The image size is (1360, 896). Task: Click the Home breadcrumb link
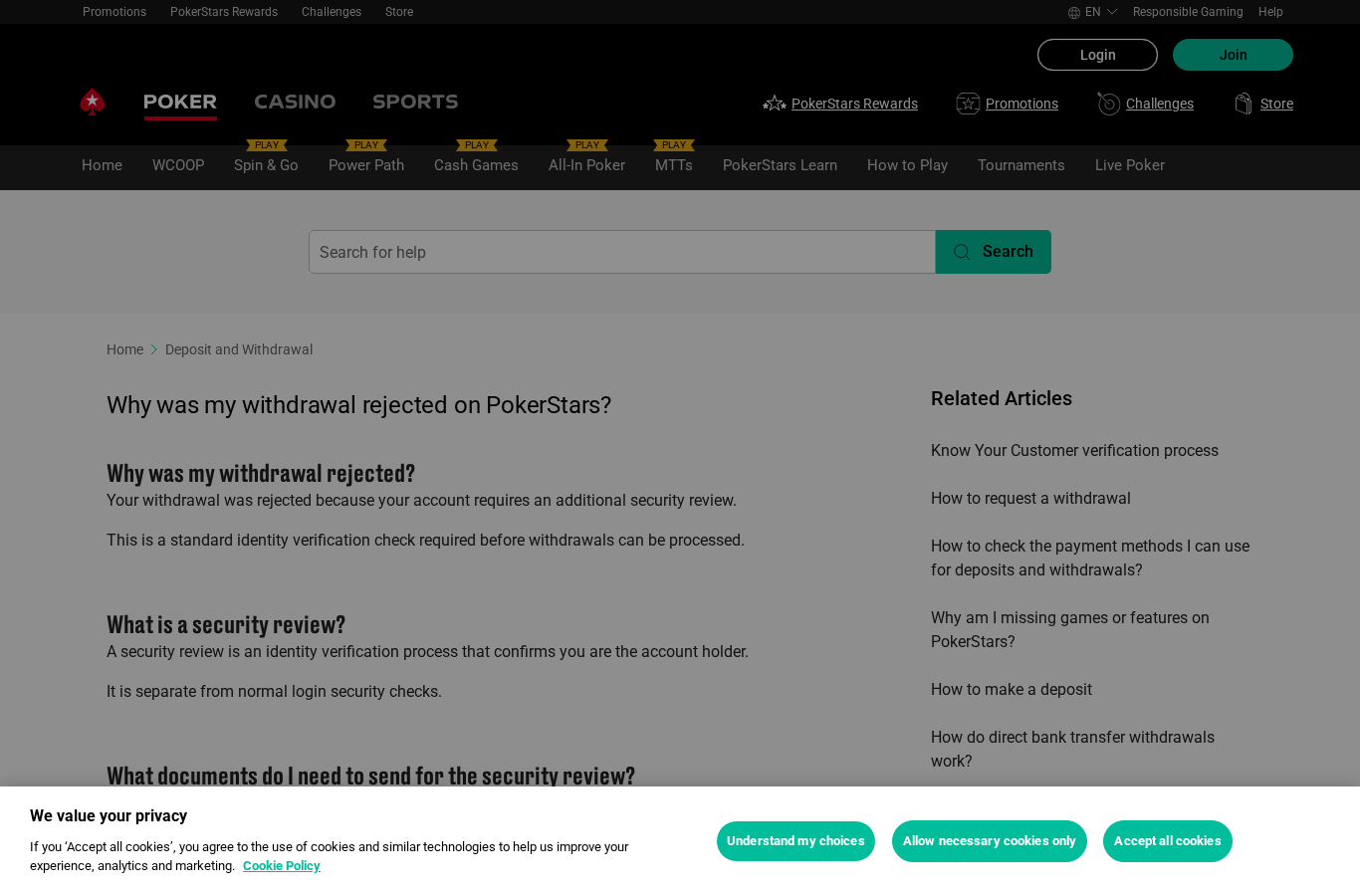pos(124,349)
